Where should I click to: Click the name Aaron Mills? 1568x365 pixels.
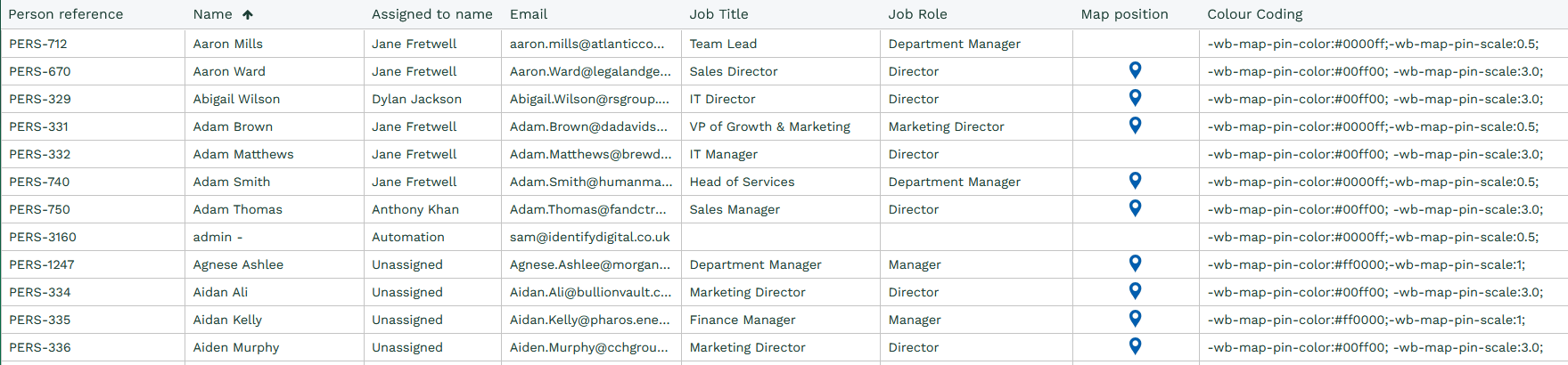click(228, 44)
